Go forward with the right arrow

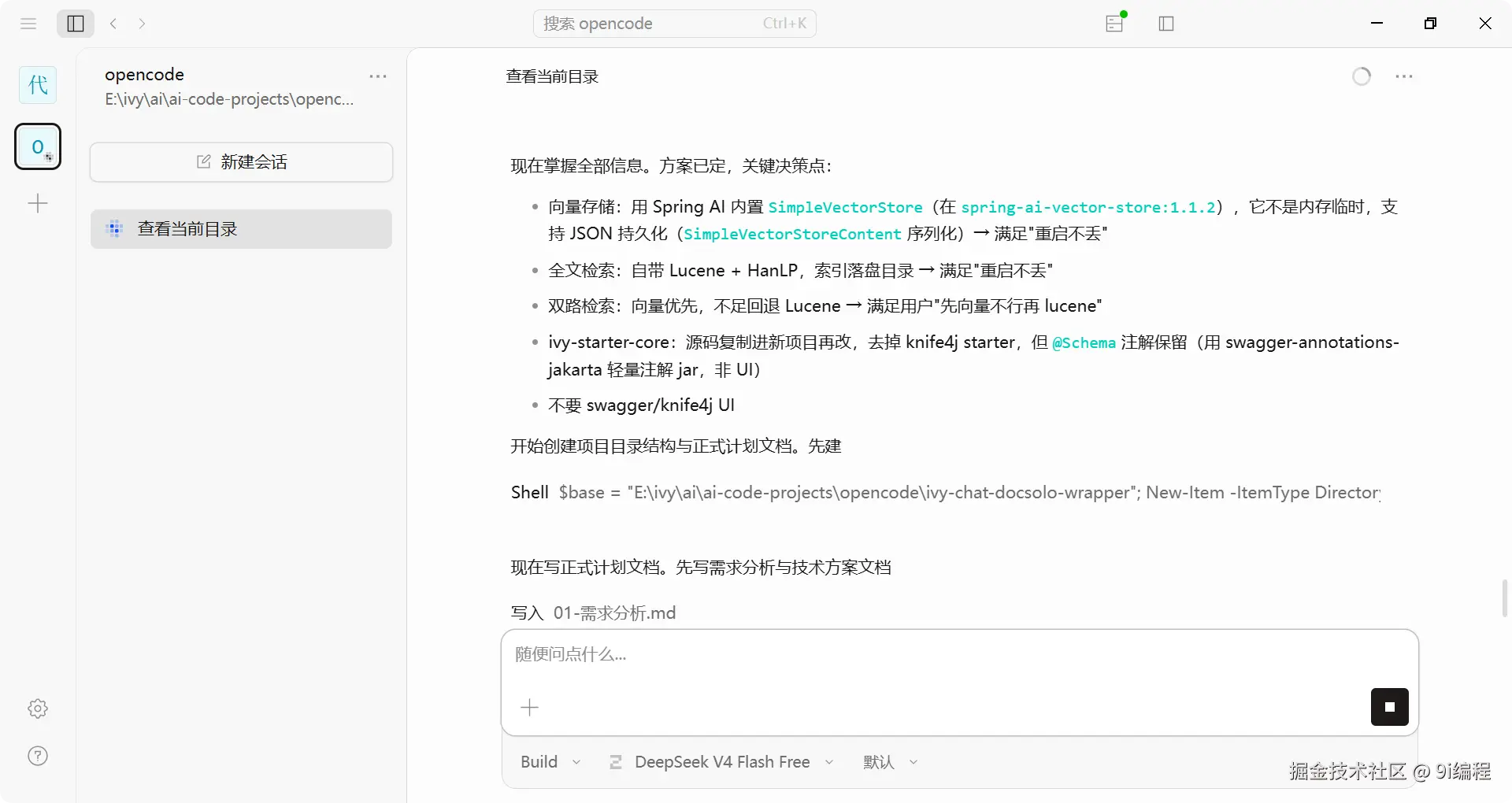142,24
